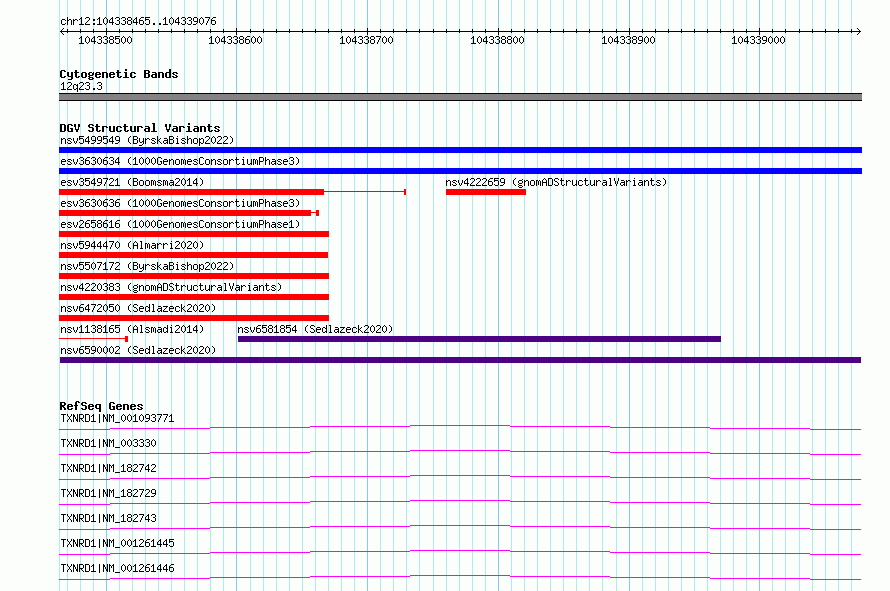The width and height of the screenshot is (890, 591).
Task: Click the chr12:104338465..104339076 region label
Action: 138,21
